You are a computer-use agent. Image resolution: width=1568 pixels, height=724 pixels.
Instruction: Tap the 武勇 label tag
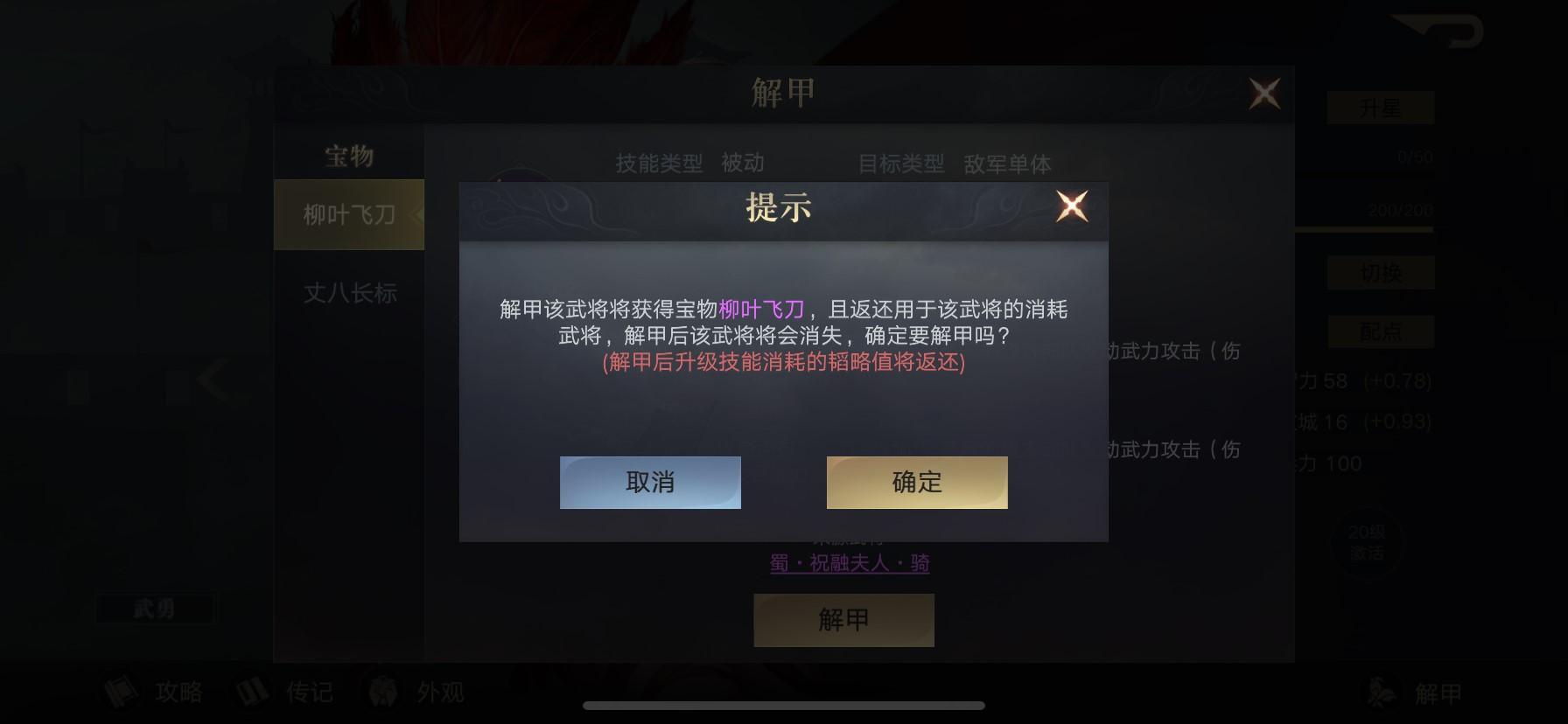[x=154, y=609]
